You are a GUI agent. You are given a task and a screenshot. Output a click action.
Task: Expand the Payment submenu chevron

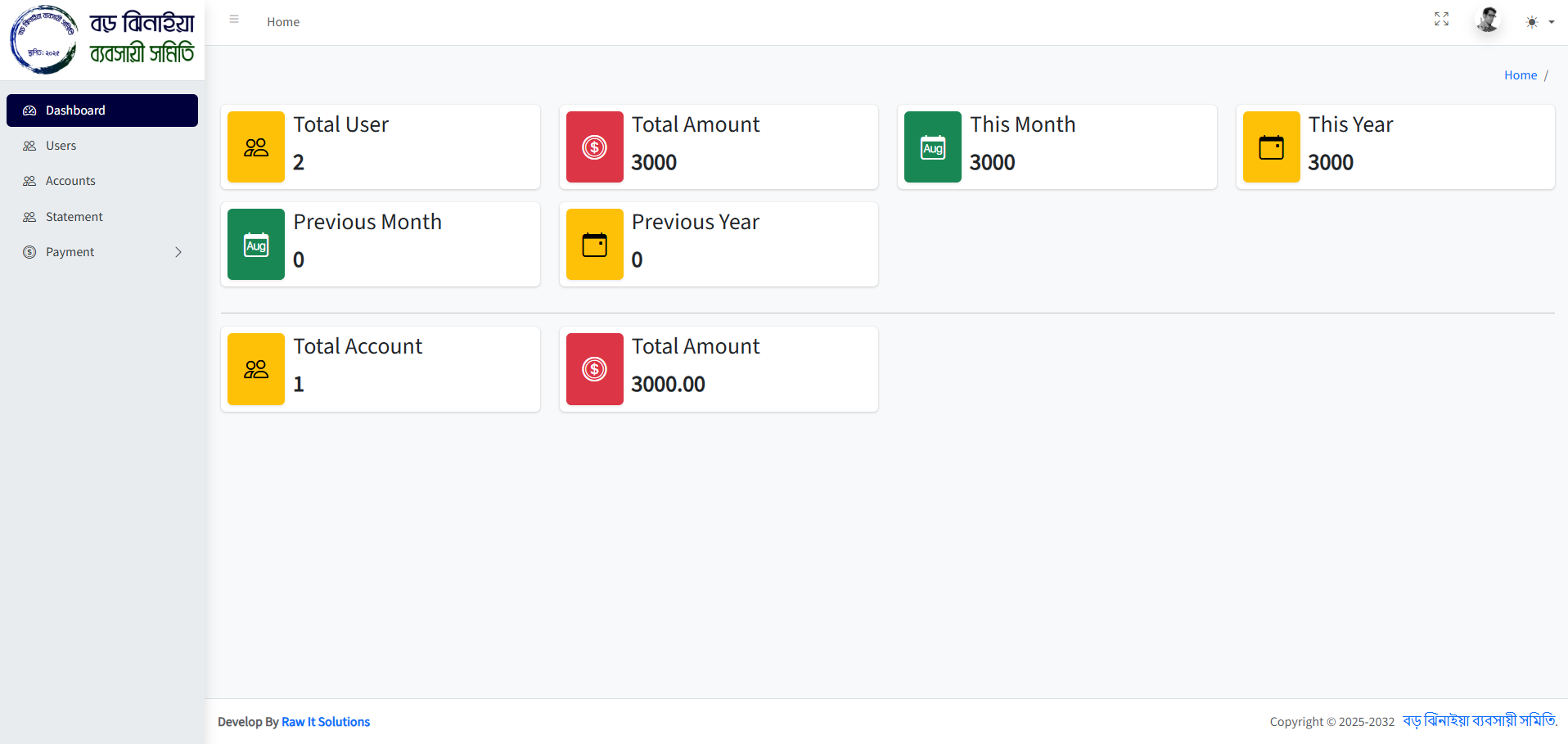[178, 252]
